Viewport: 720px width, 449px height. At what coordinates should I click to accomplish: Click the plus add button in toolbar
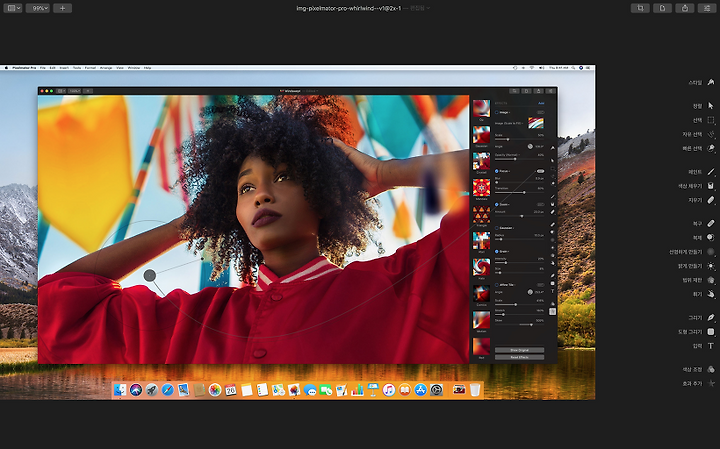click(x=62, y=8)
